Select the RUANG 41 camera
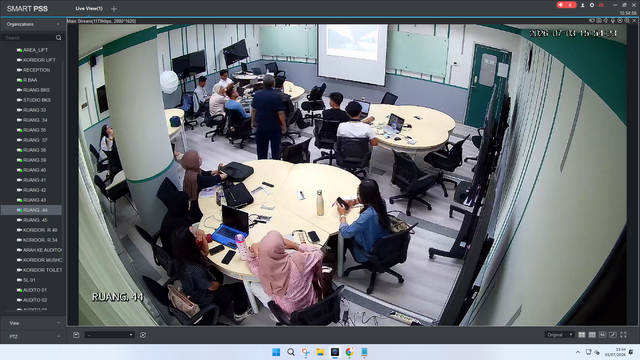Image resolution: width=640 pixels, height=360 pixels. tap(34, 180)
